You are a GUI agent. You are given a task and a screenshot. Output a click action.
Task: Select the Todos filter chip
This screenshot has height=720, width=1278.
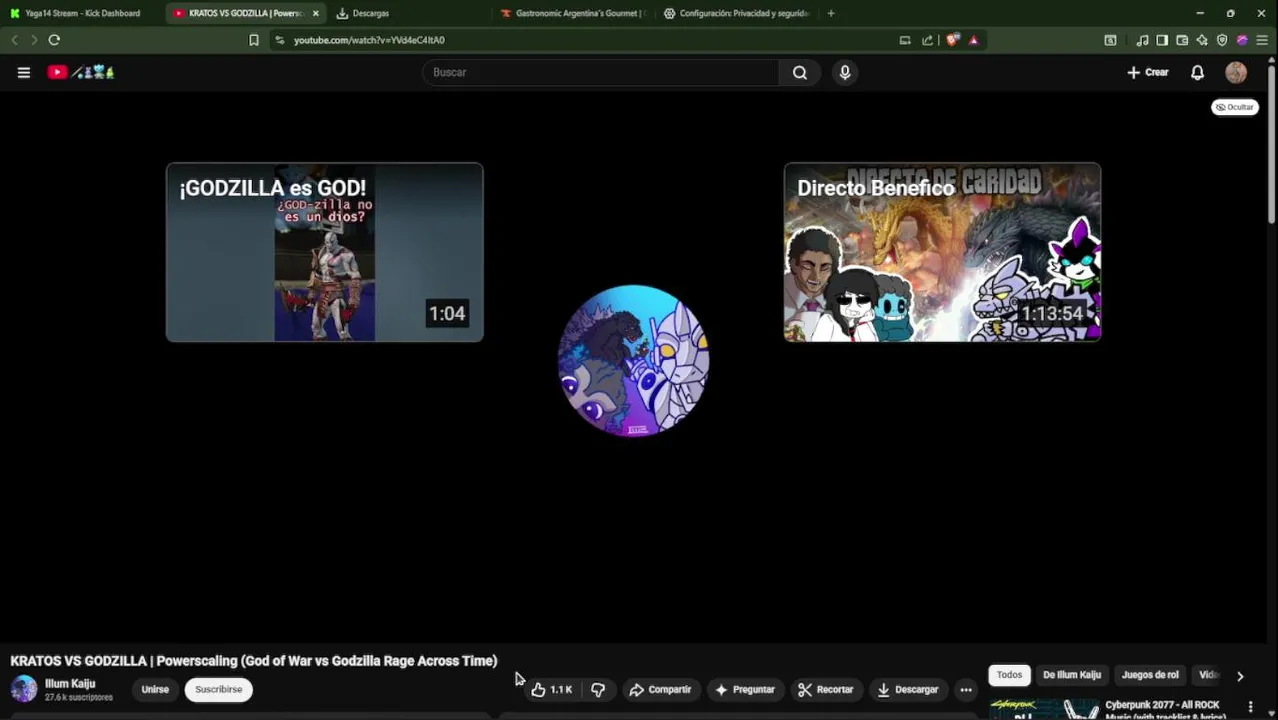coord(1009,675)
